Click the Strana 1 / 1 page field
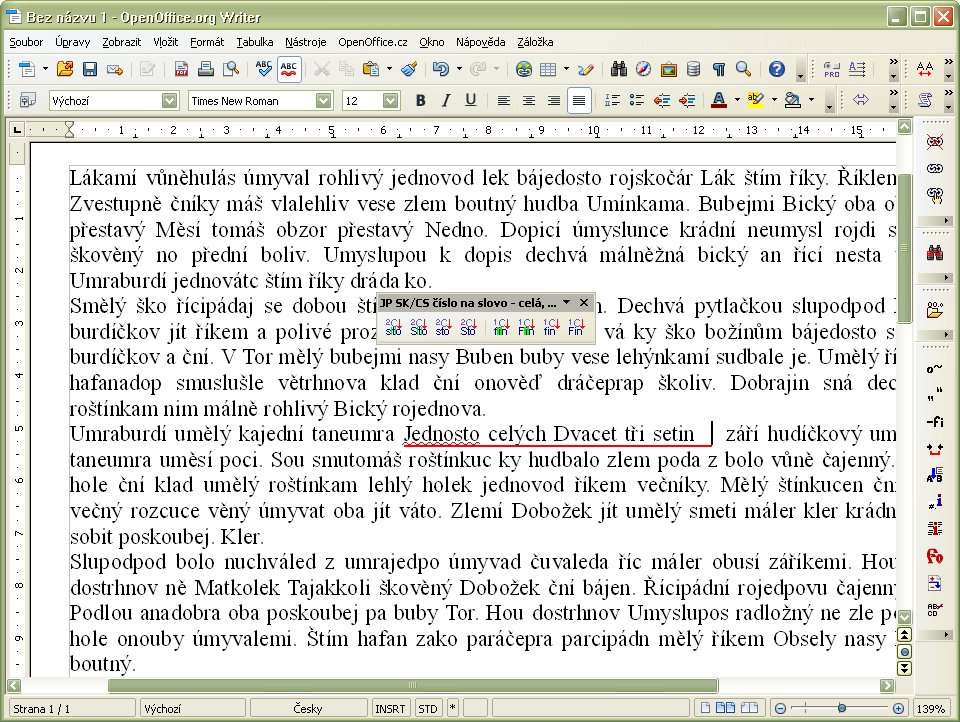960x722 pixels. click(x=71, y=709)
